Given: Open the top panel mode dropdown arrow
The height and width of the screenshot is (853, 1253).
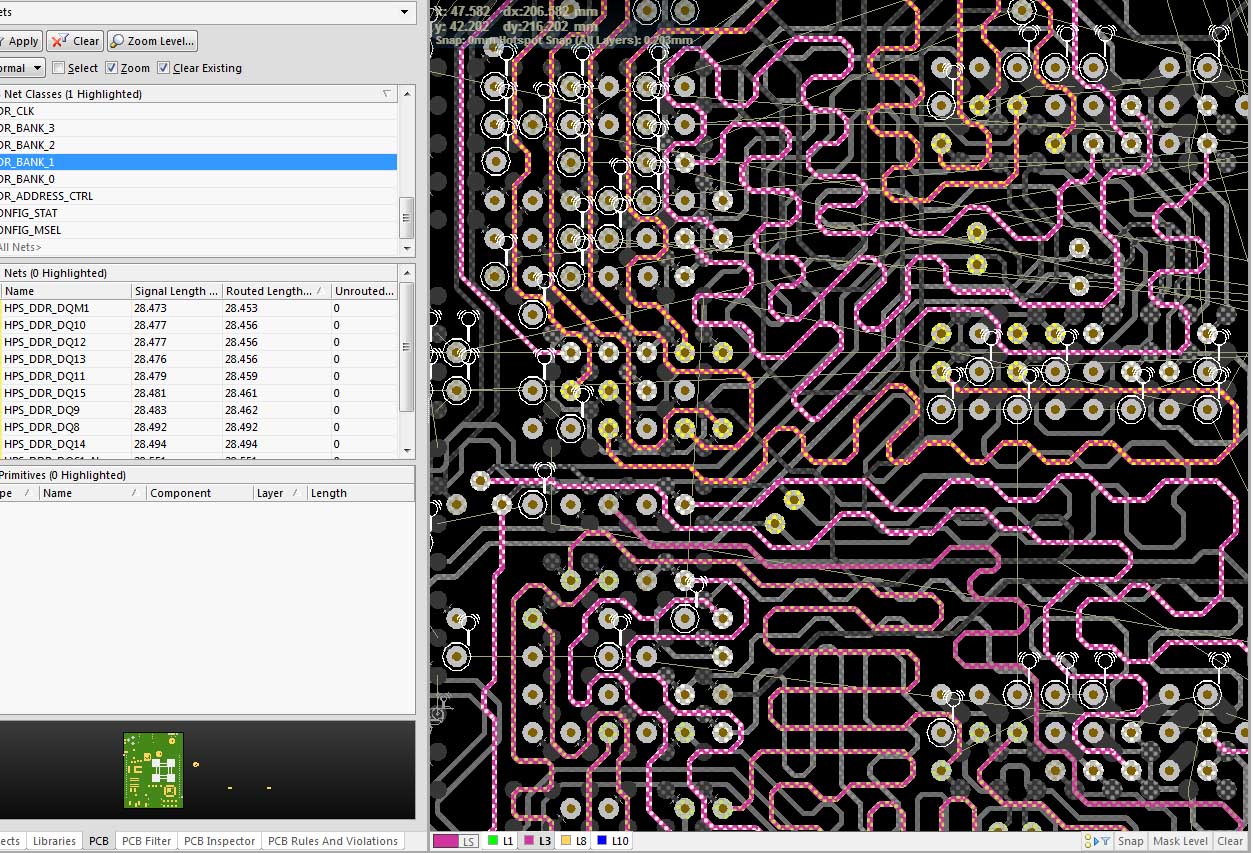Looking at the screenshot, I should click(405, 12).
